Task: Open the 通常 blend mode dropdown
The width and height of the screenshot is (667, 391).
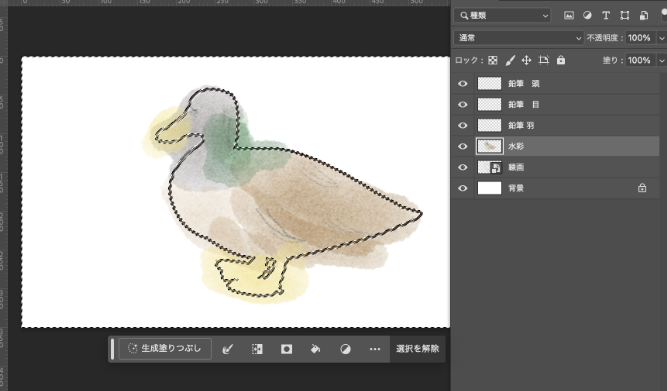Action: (519, 38)
